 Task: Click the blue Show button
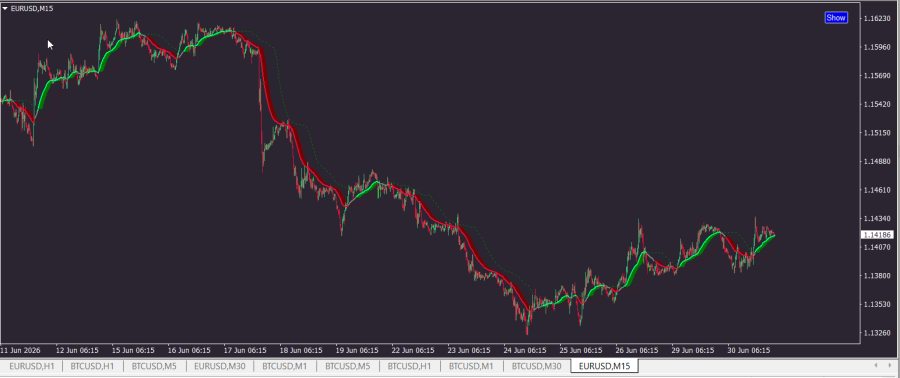click(836, 17)
